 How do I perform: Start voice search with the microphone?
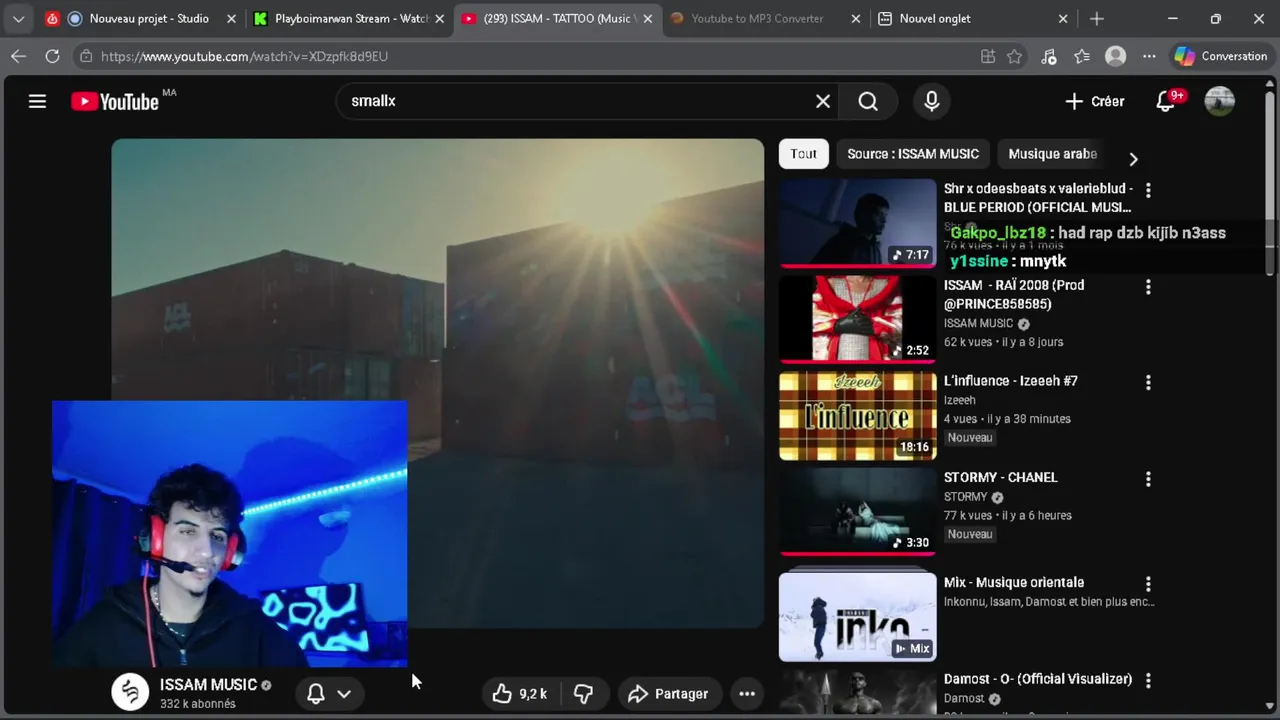932,101
